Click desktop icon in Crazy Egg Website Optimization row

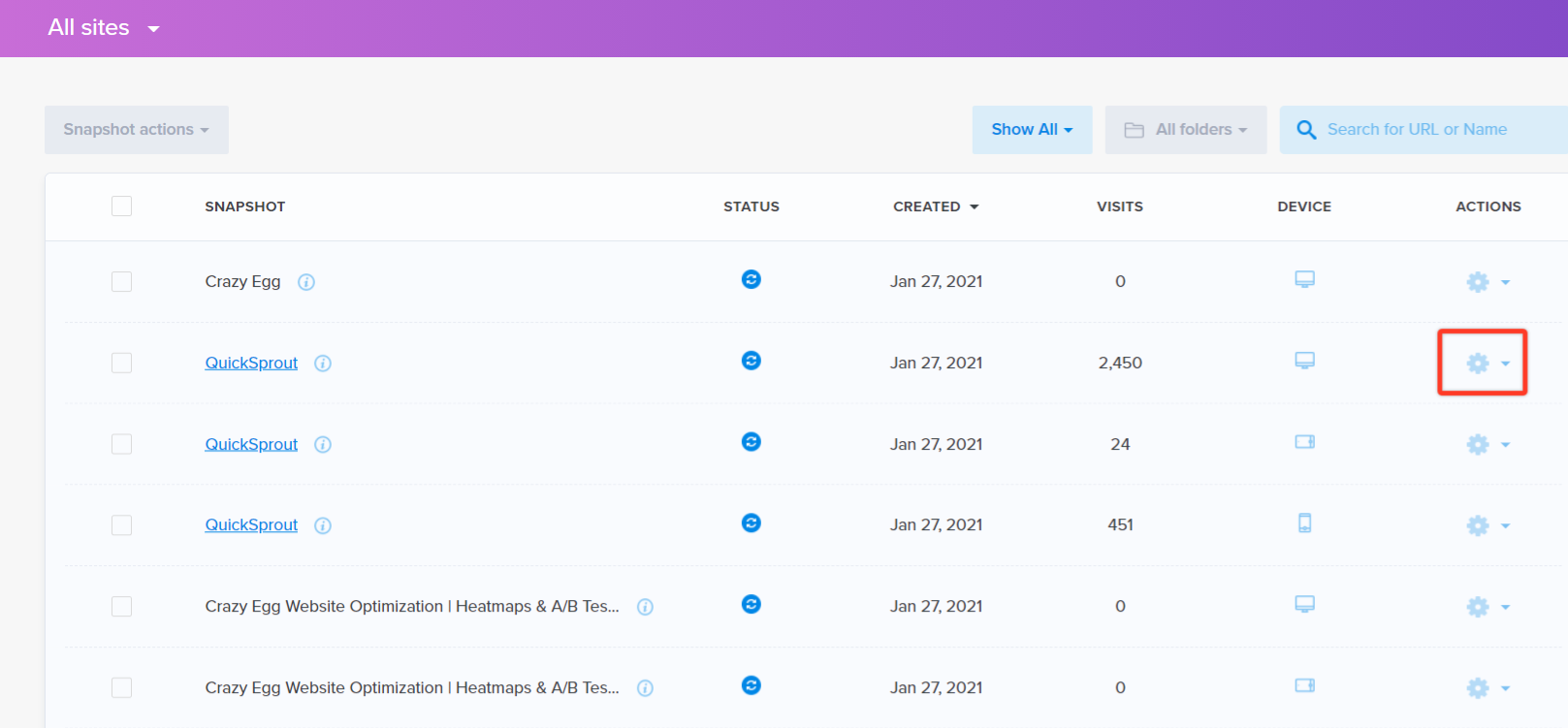pyautogui.click(x=1305, y=605)
